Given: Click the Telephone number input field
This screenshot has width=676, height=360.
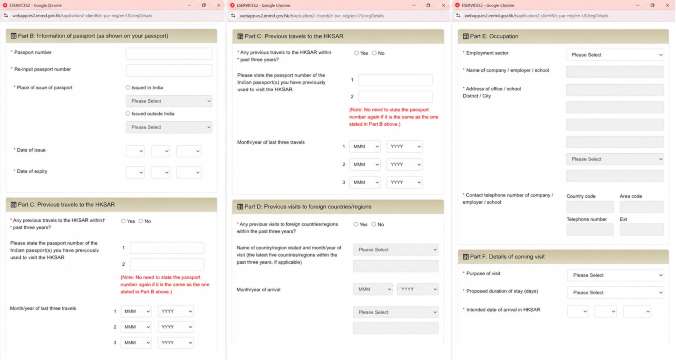Looking at the screenshot, I should (590, 229).
